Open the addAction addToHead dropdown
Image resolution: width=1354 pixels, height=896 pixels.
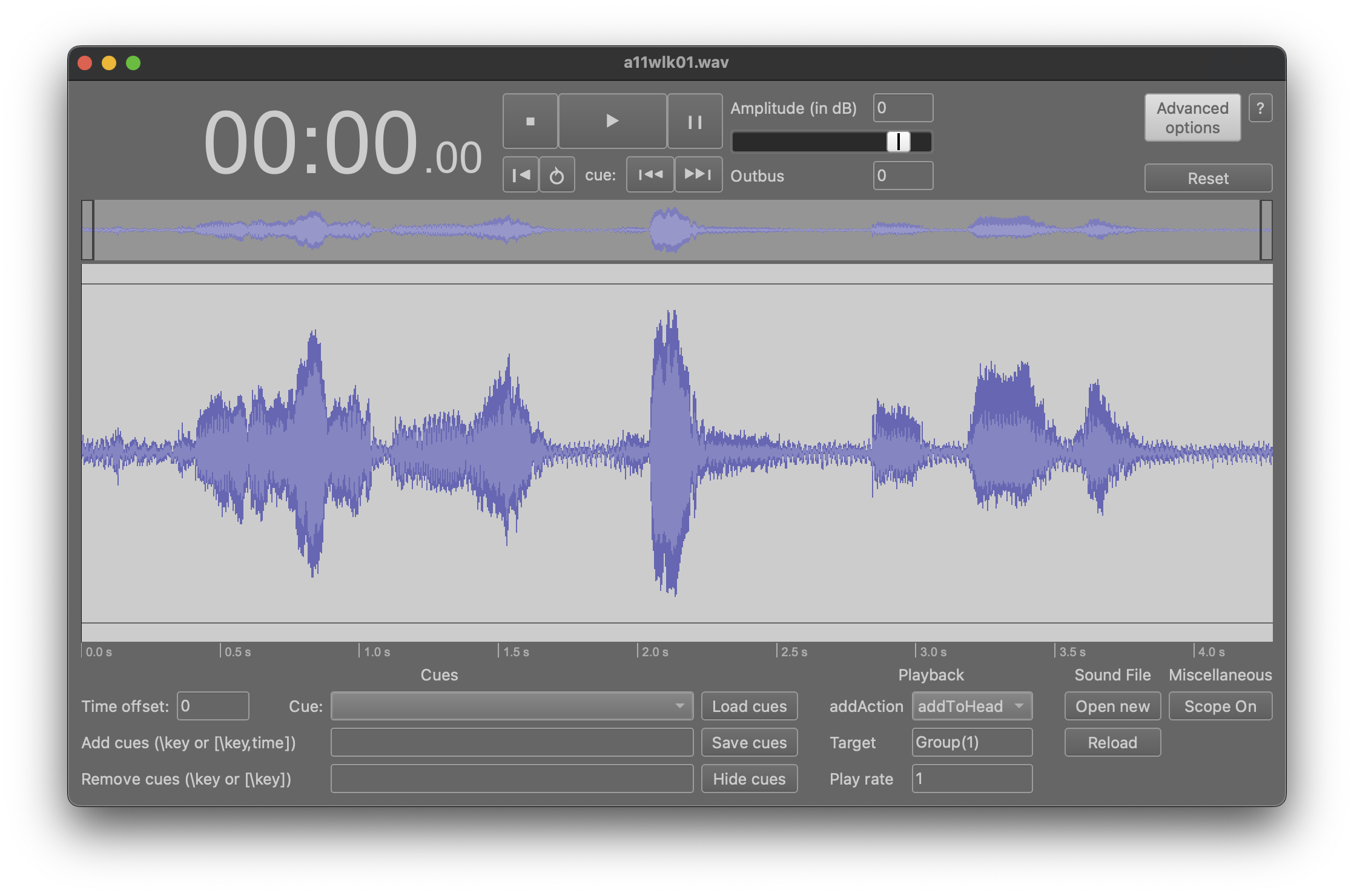coord(971,707)
